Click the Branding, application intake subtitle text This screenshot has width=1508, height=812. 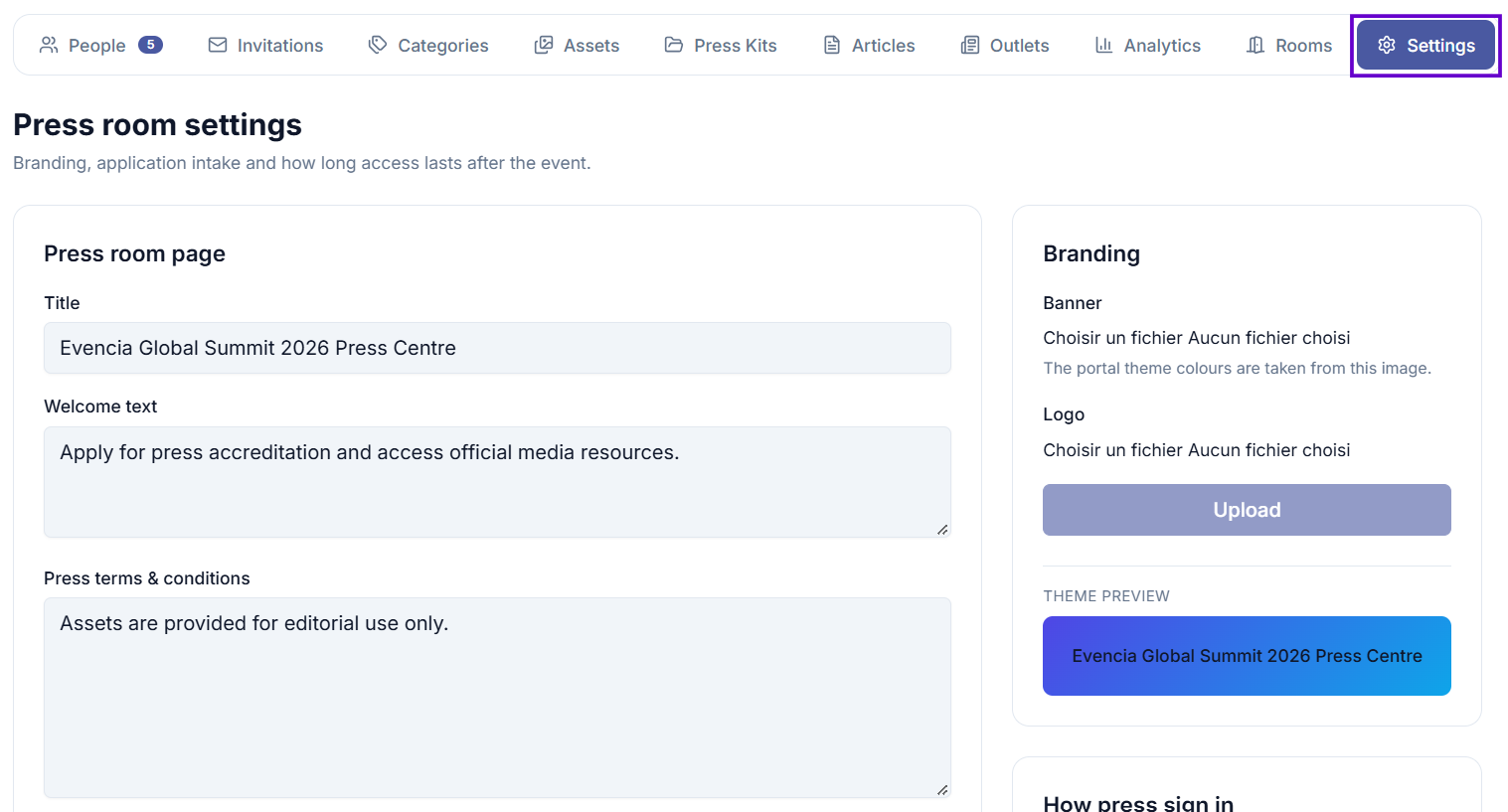coord(302,163)
